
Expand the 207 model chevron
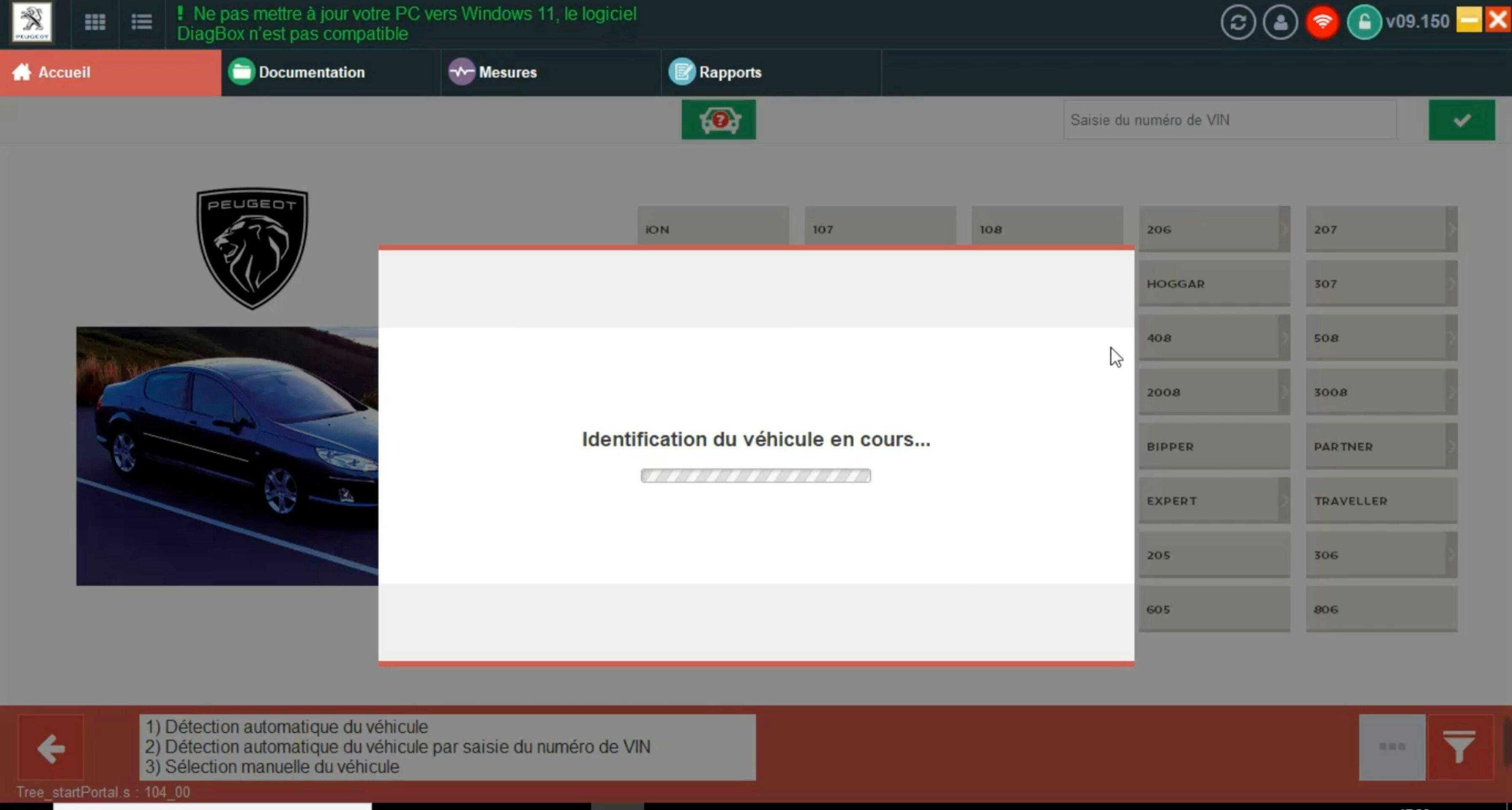[x=1451, y=229]
